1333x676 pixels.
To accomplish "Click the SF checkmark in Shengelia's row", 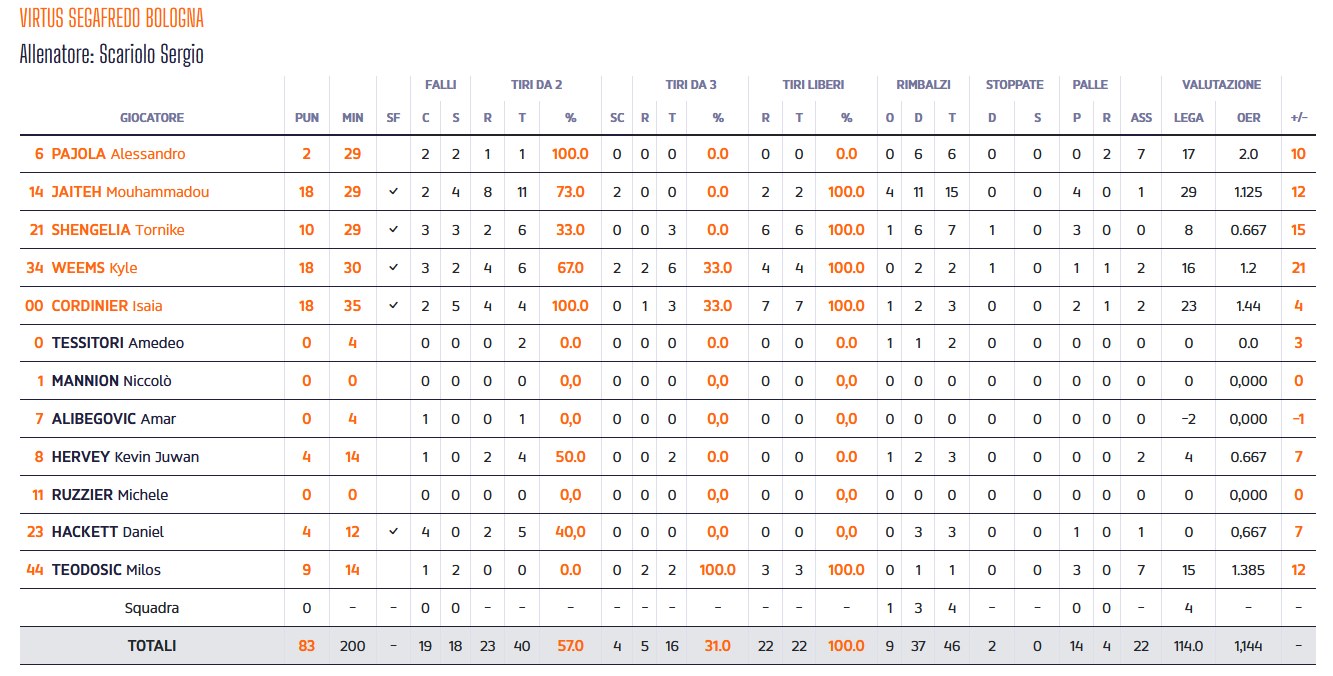I will 393,230.
